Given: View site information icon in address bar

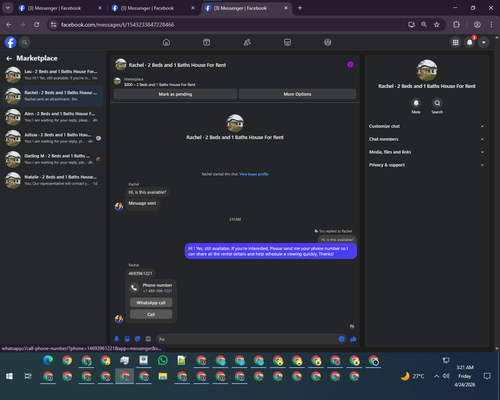Looking at the screenshot, I should coord(53,25).
